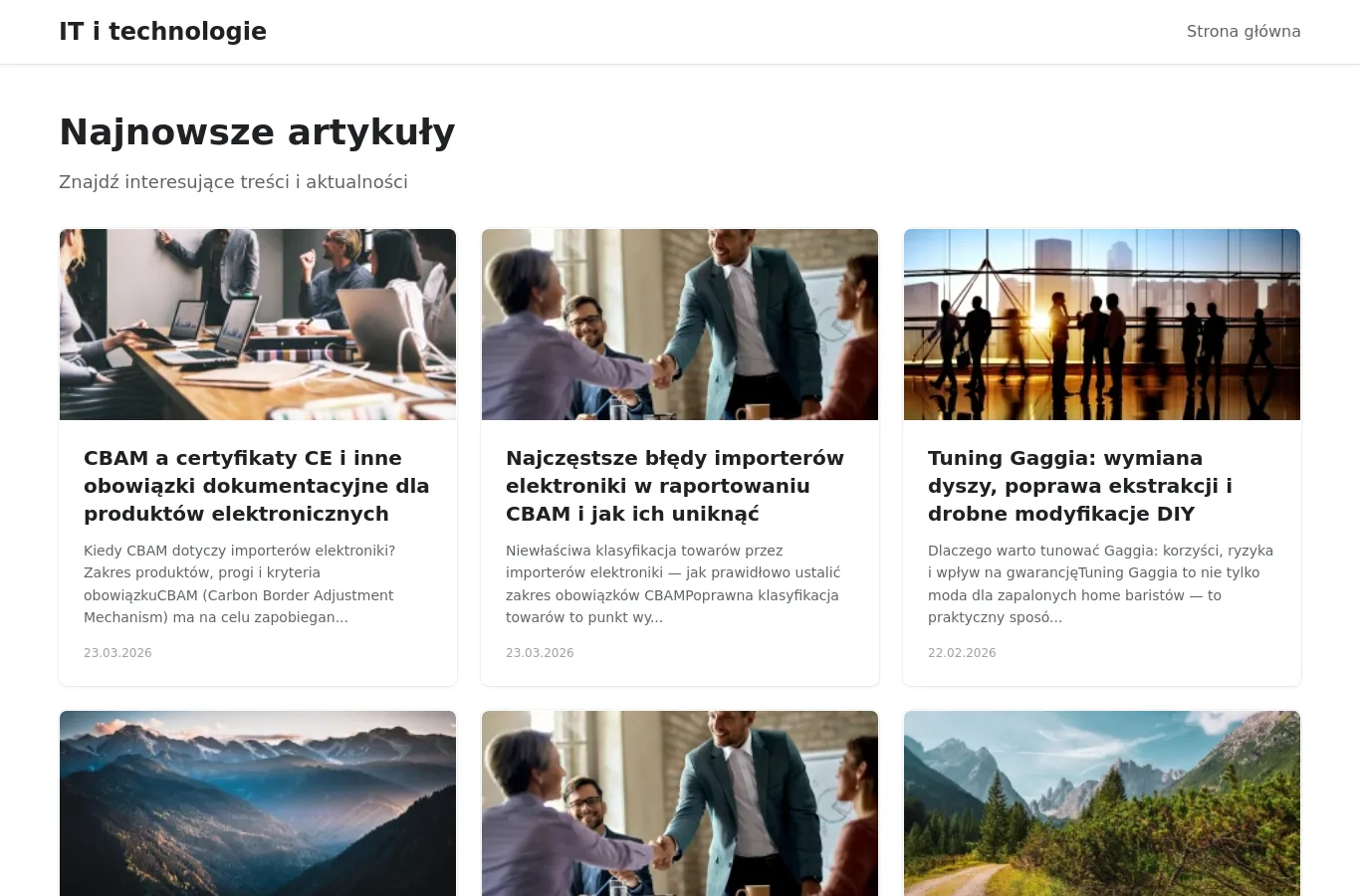Click date 23.03.2026 under CBAM a certyfikaty card
Image resolution: width=1360 pixels, height=896 pixels.
[117, 653]
